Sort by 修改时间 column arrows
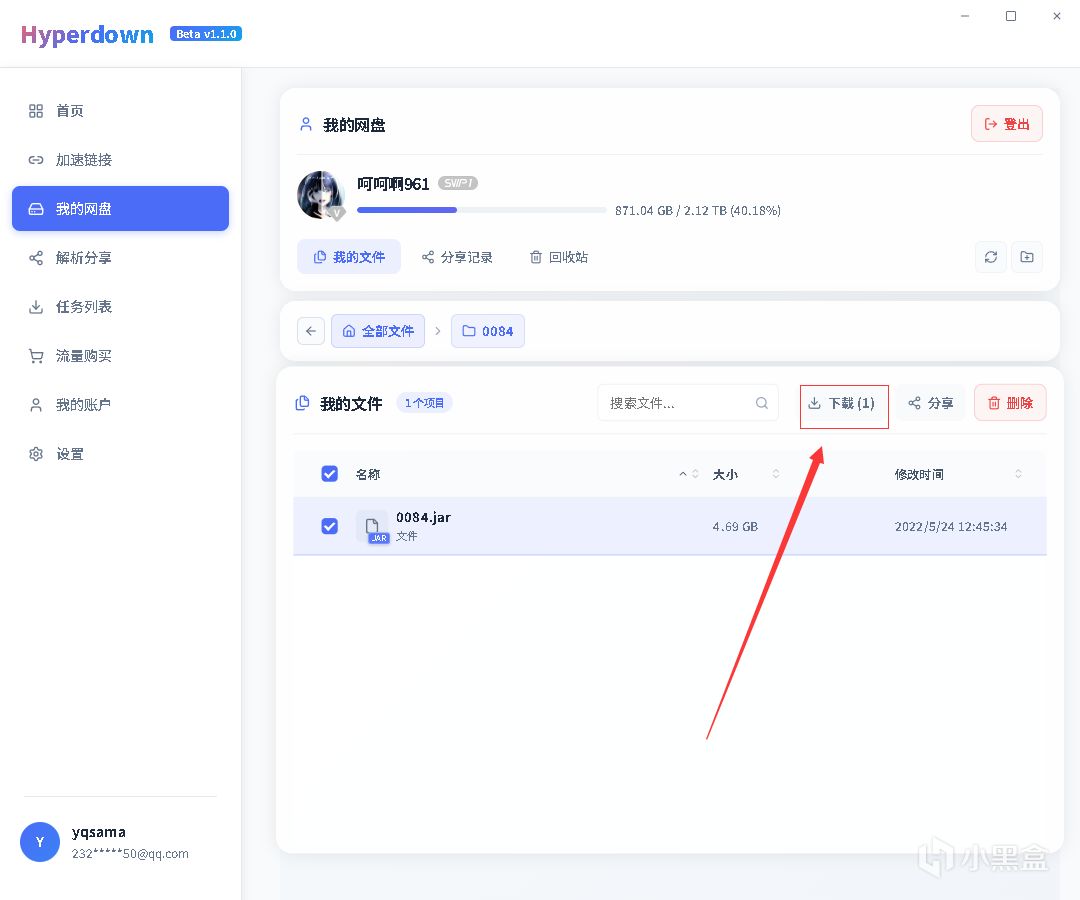 pyautogui.click(x=1018, y=474)
